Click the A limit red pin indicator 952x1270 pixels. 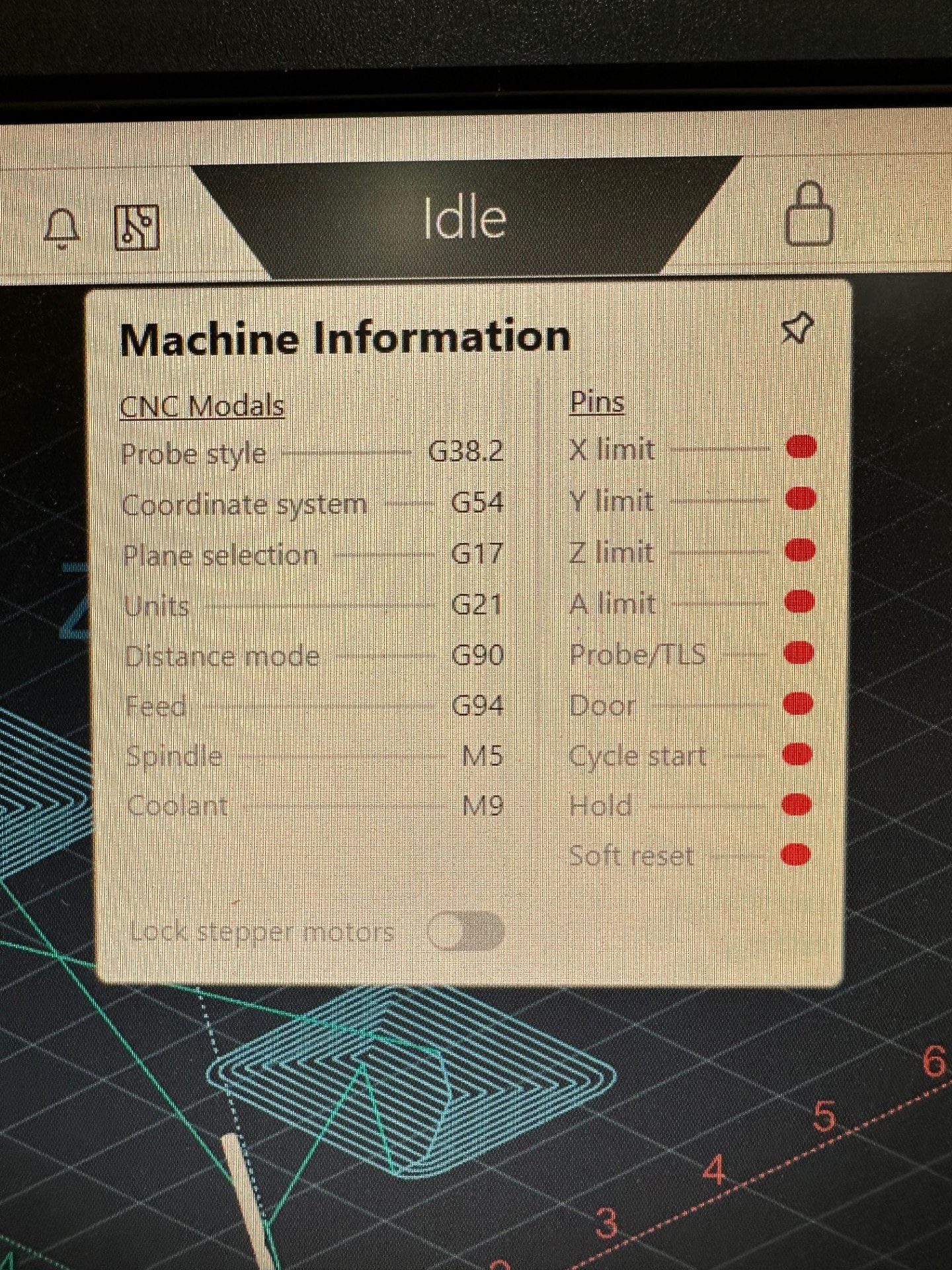[800, 601]
